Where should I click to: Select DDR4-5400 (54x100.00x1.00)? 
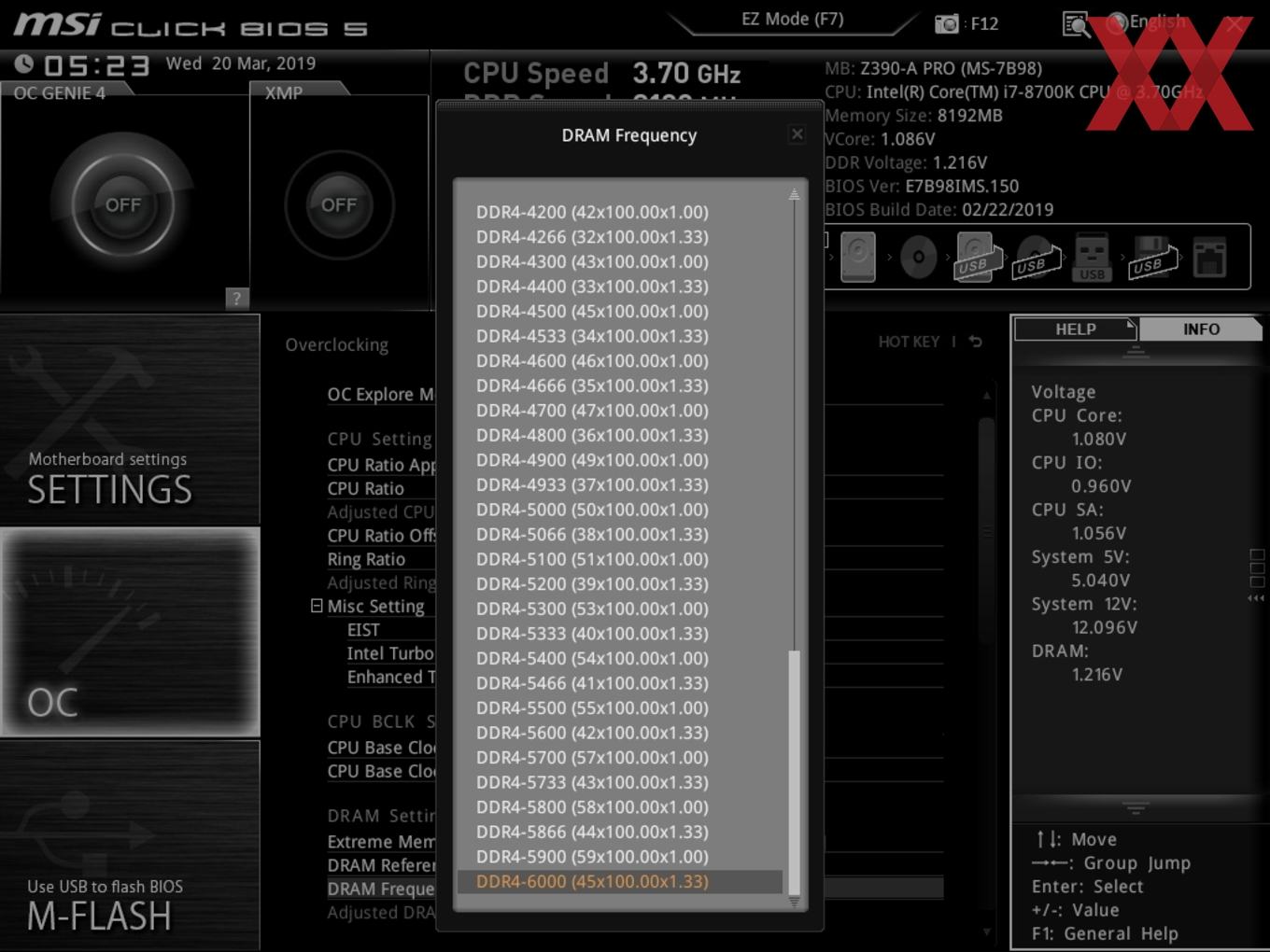[x=592, y=658]
